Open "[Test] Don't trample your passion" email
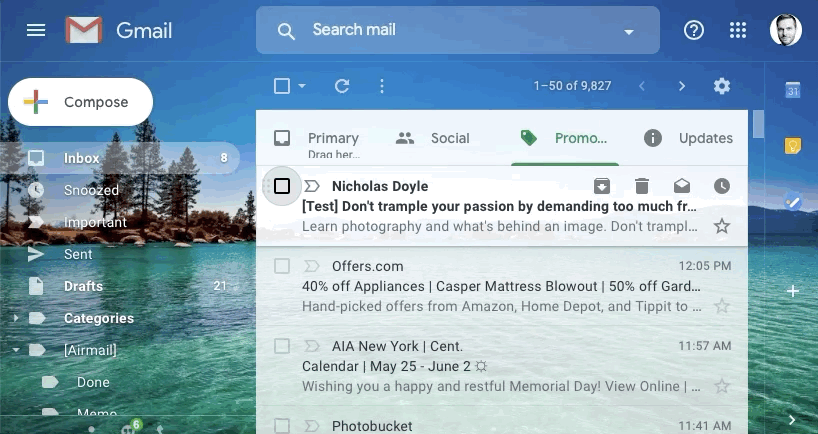 coord(499,206)
